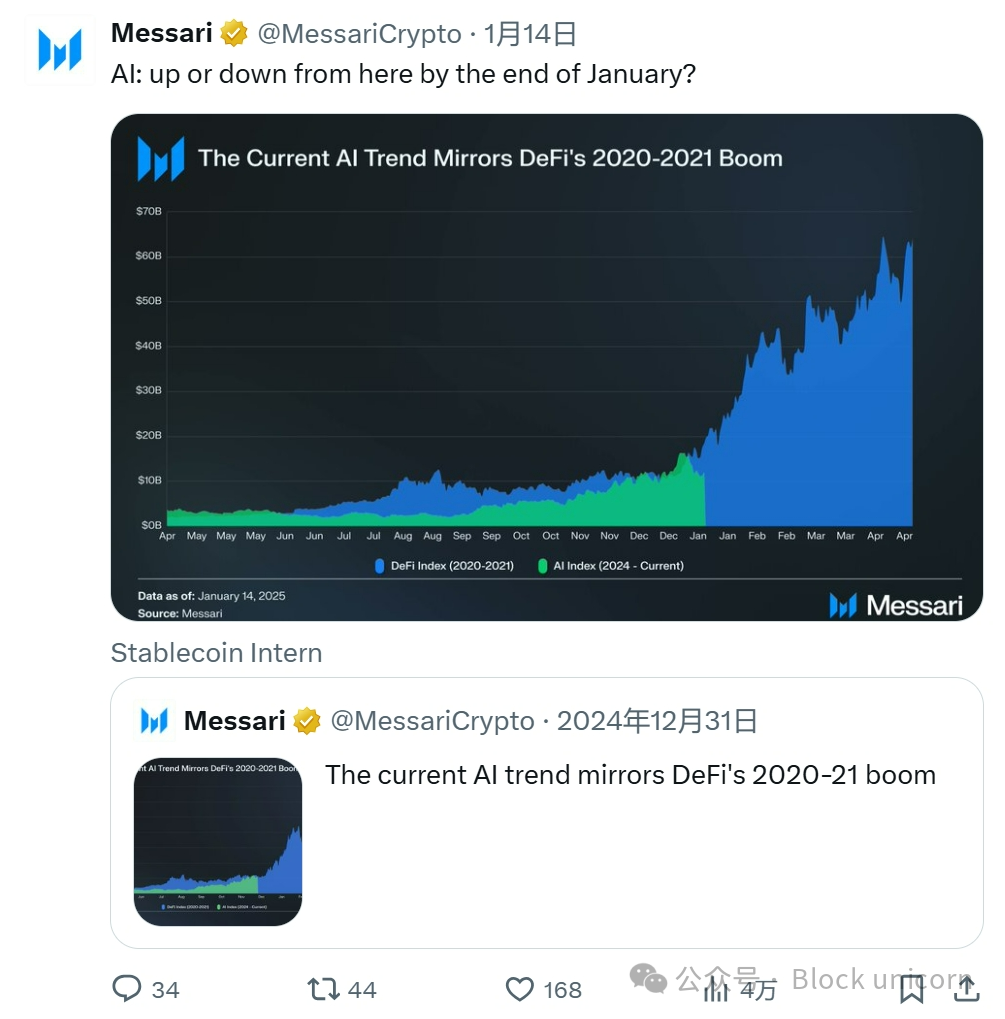The height and width of the screenshot is (1019, 1005).
Task: Click the Messari logo in the chart title
Action: (160, 158)
